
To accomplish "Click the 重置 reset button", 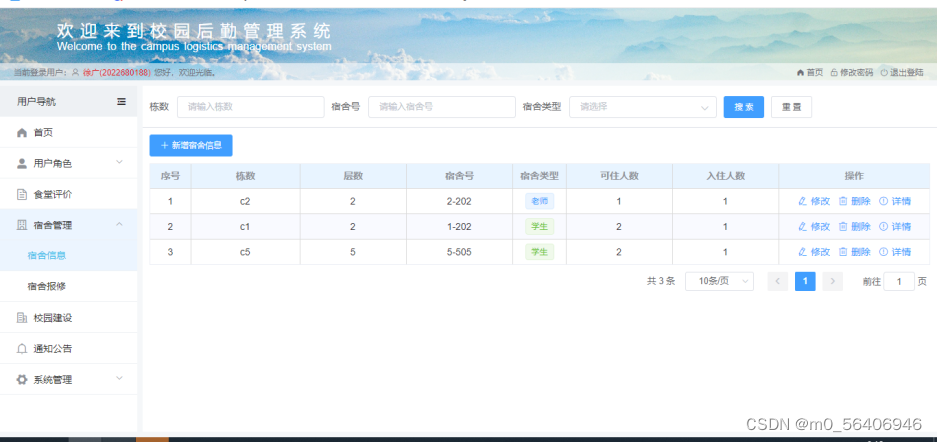I will pyautogui.click(x=791, y=107).
